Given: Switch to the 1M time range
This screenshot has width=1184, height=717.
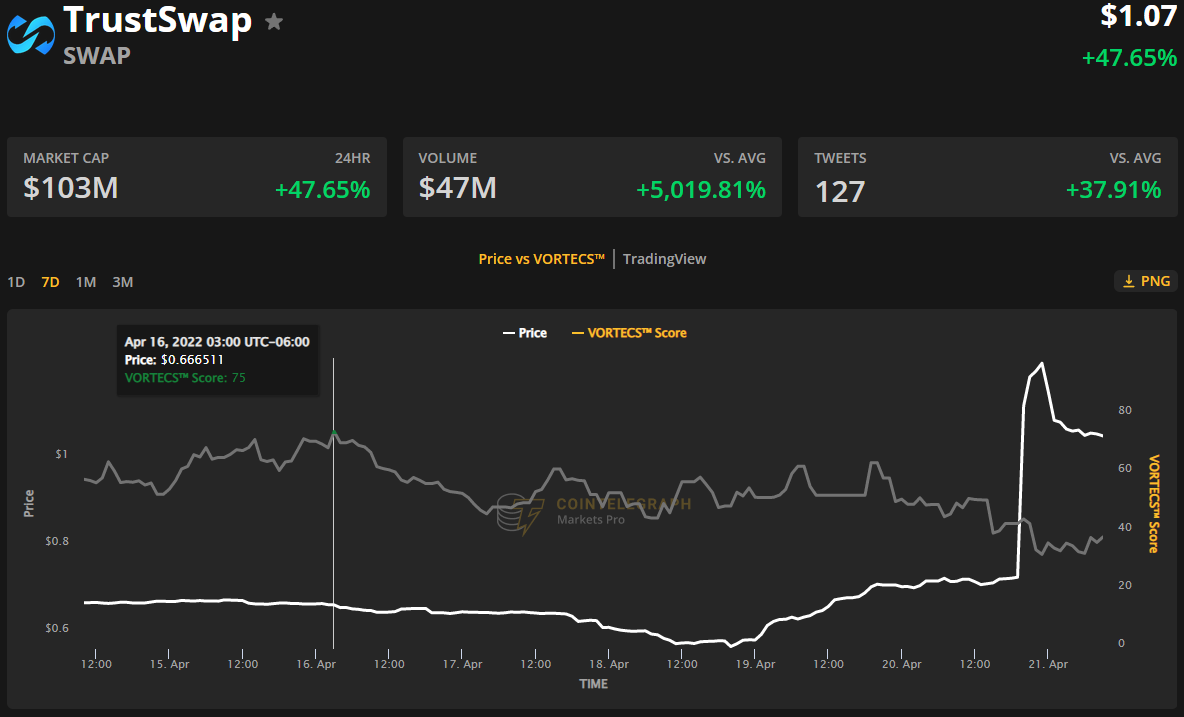Looking at the screenshot, I should tap(86, 282).
